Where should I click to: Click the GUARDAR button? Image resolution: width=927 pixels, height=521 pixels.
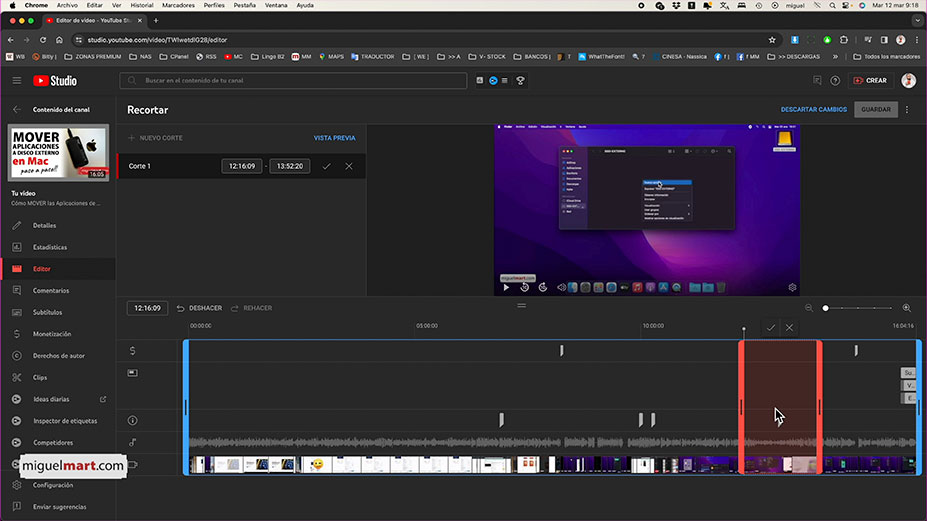[x=876, y=109]
